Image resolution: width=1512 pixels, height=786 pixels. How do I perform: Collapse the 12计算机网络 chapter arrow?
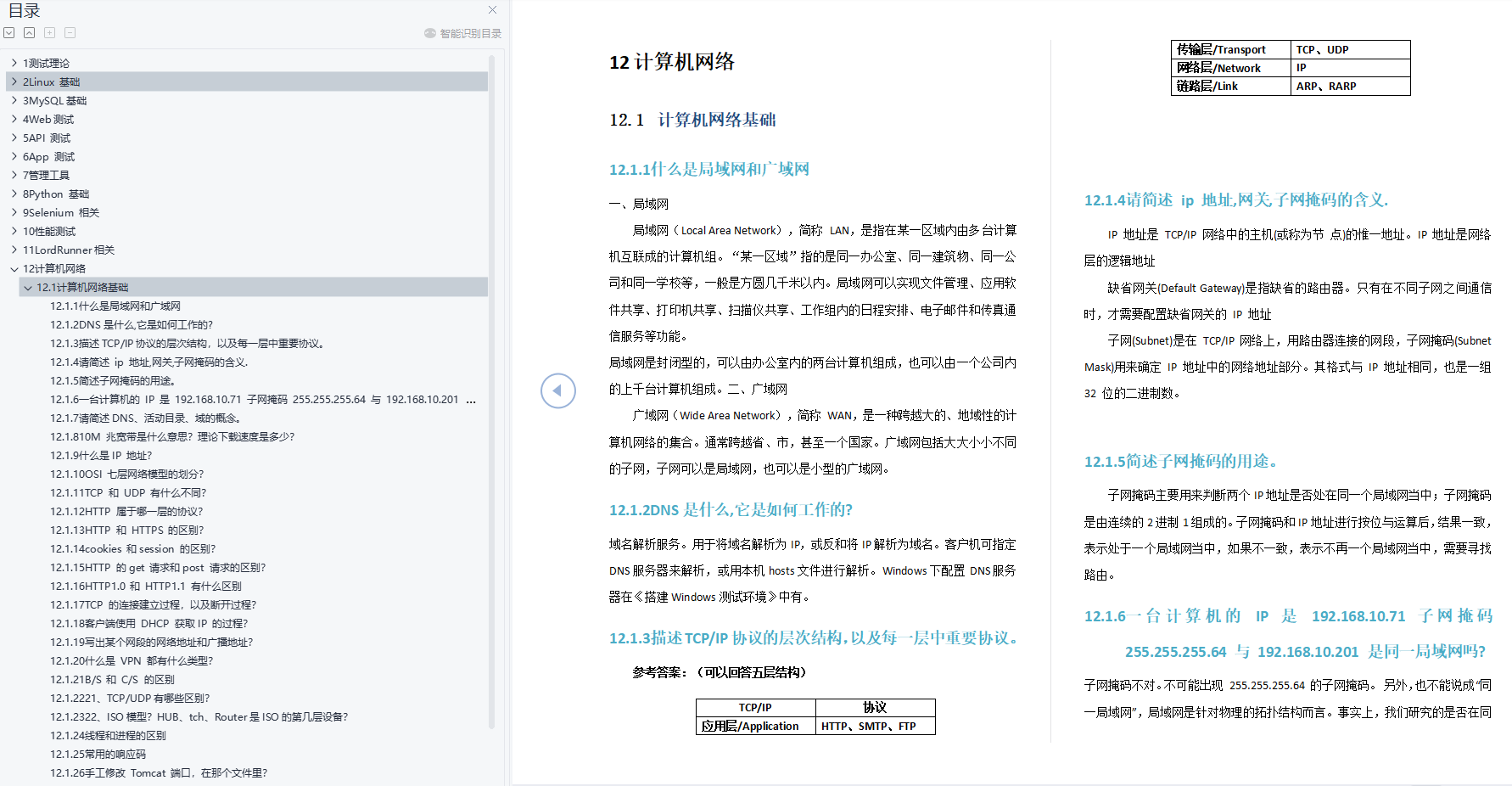14,268
